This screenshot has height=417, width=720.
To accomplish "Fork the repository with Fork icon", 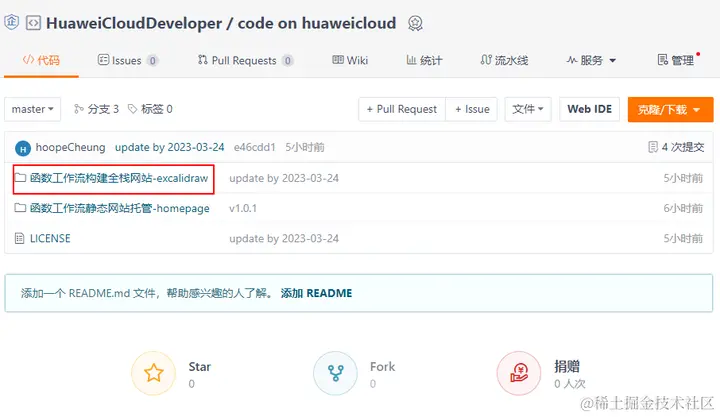I will (x=335, y=373).
